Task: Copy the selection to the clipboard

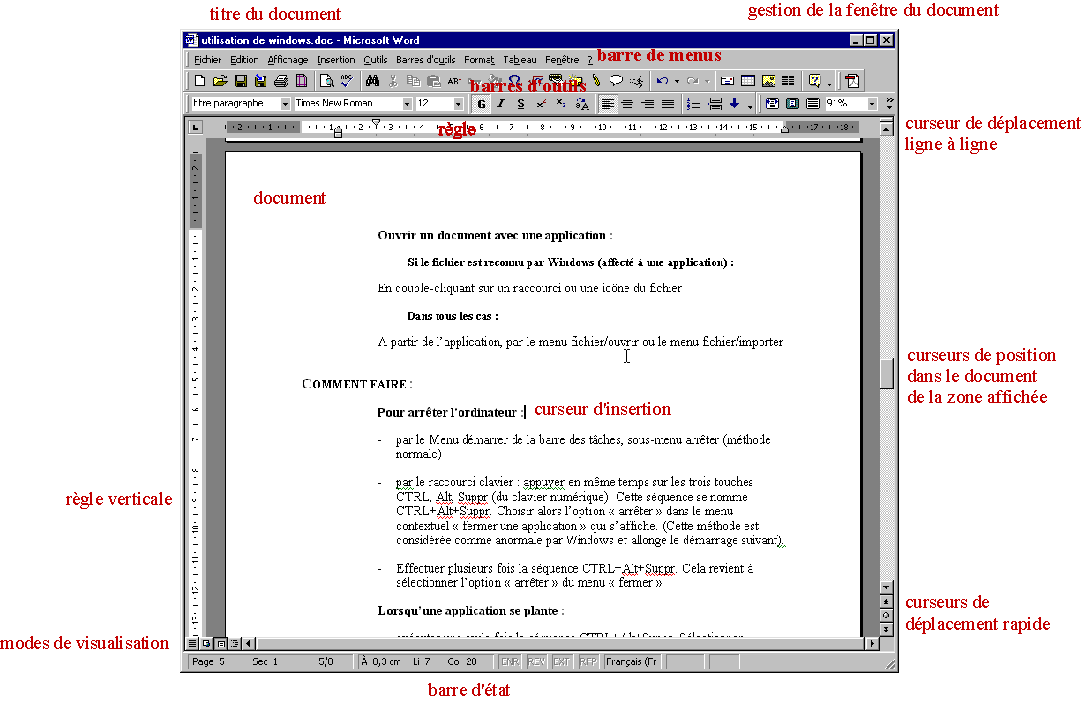Action: point(413,81)
